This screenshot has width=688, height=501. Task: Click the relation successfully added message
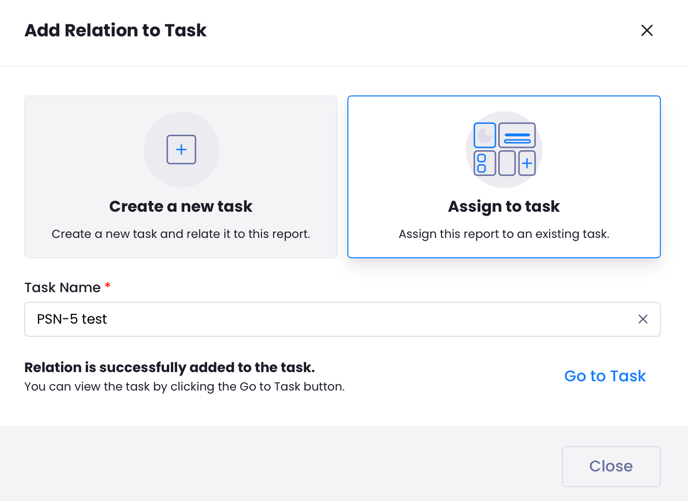(169, 367)
